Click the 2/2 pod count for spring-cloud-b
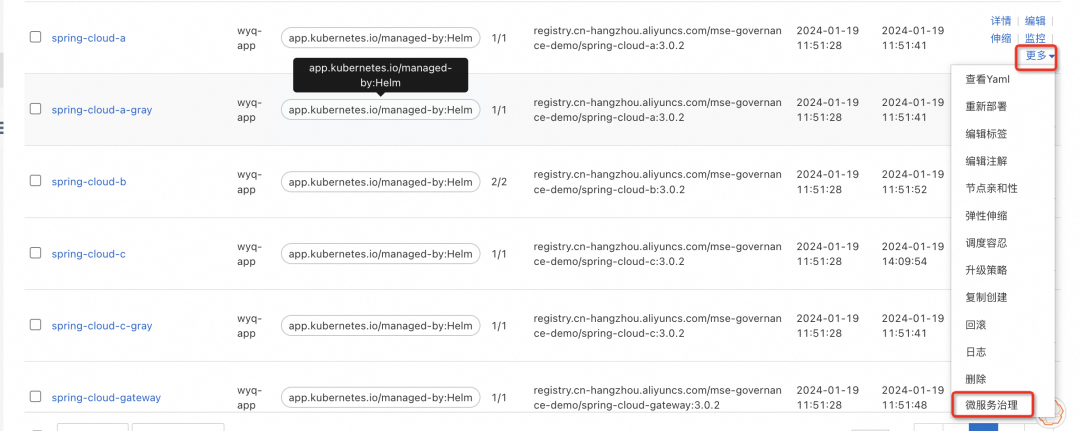 [499, 182]
